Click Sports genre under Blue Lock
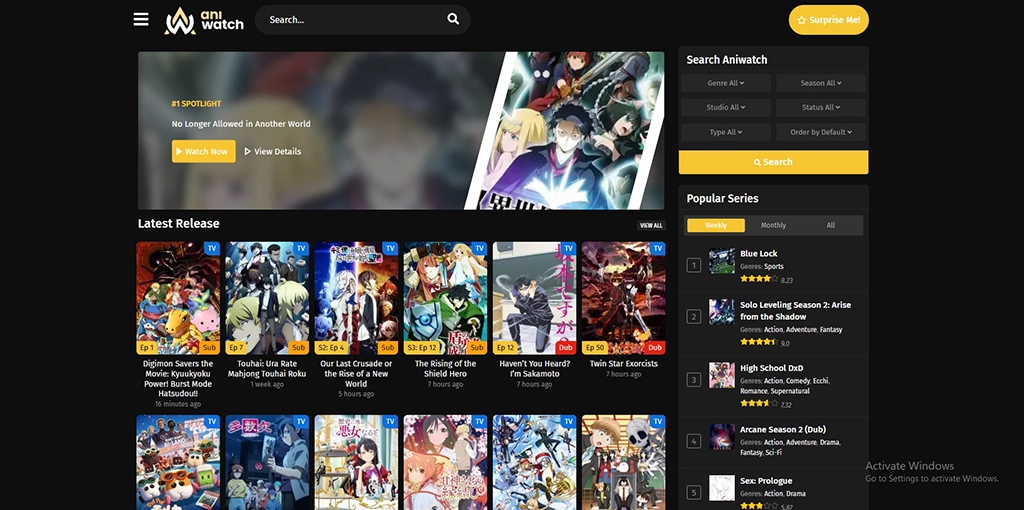 pyautogui.click(x=774, y=266)
